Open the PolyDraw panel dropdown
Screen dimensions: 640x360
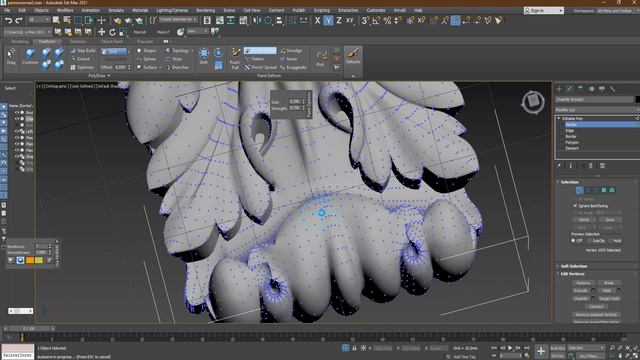click(99, 76)
